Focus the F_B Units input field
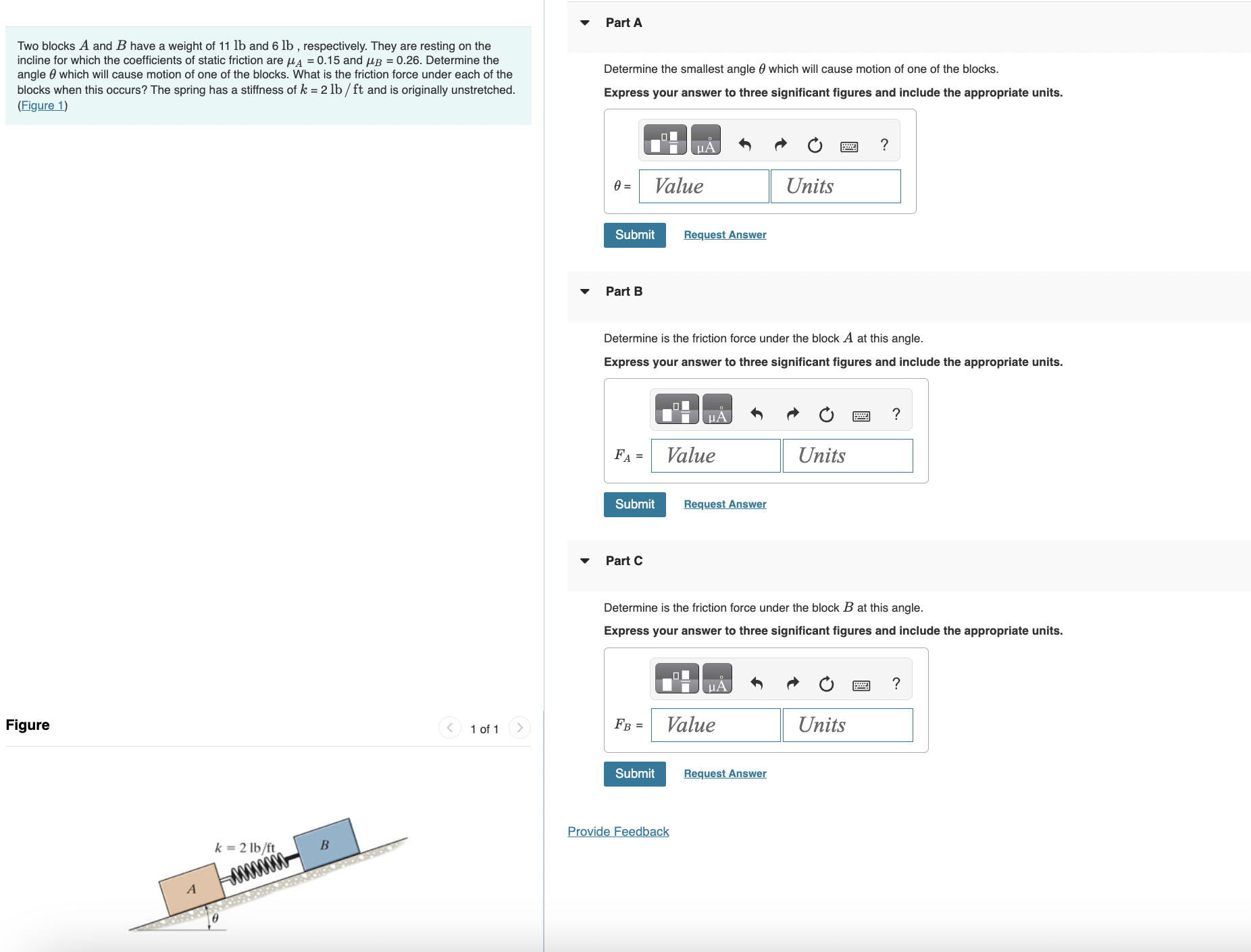This screenshot has width=1251, height=952. pyautogui.click(x=848, y=725)
